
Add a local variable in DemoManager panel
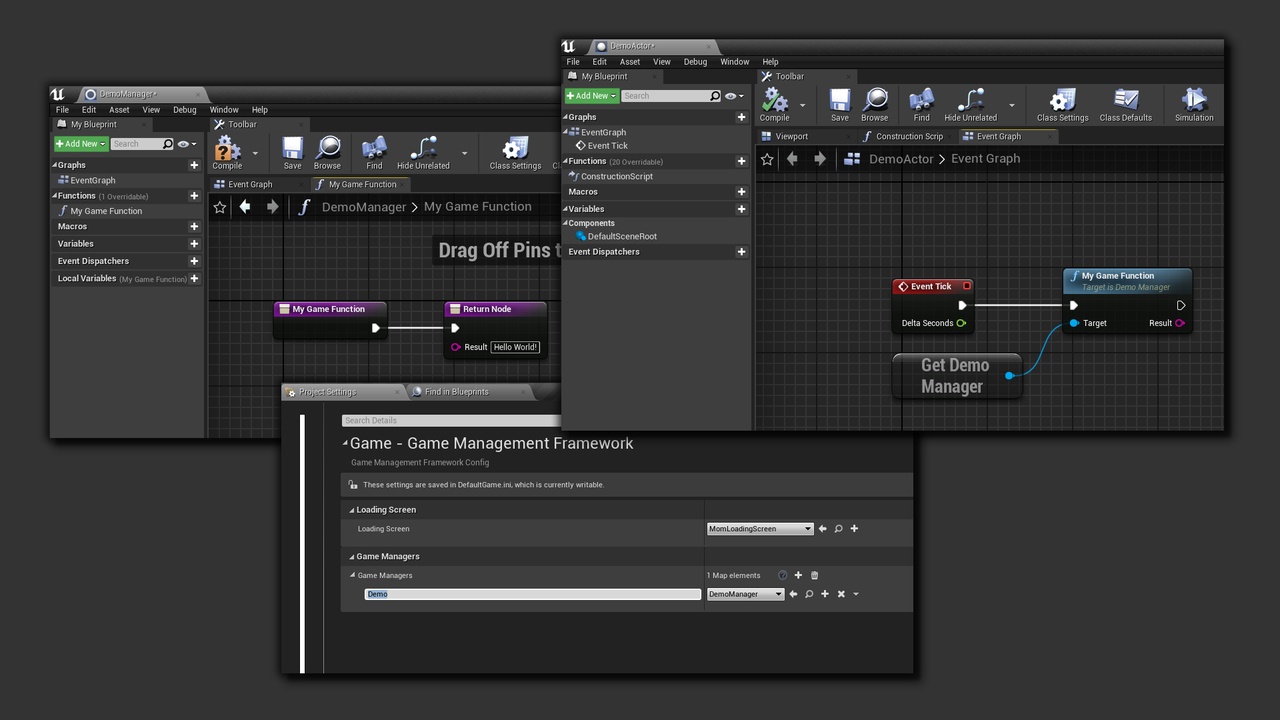click(194, 279)
